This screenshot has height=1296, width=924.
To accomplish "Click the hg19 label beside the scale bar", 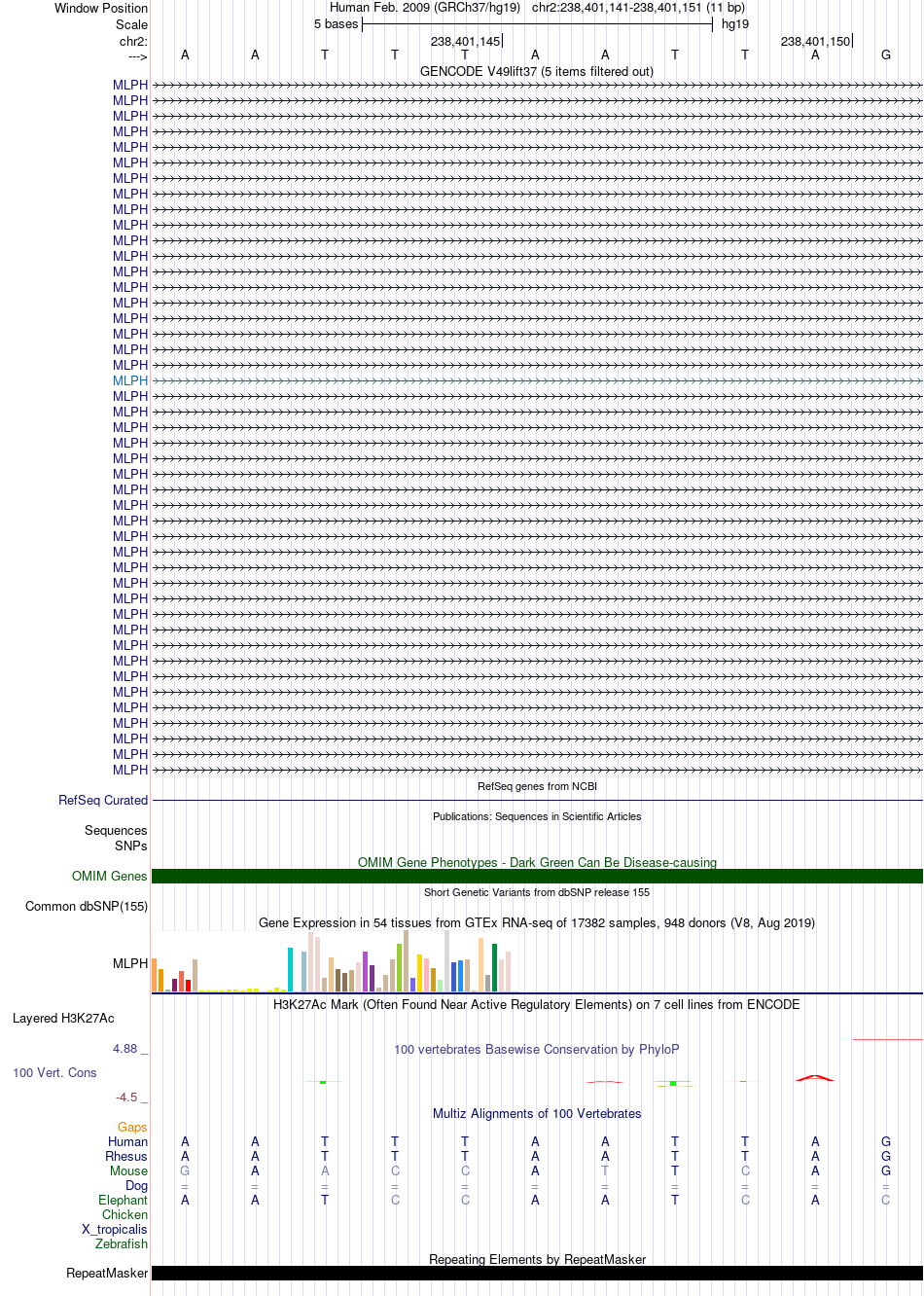I will 735,24.
